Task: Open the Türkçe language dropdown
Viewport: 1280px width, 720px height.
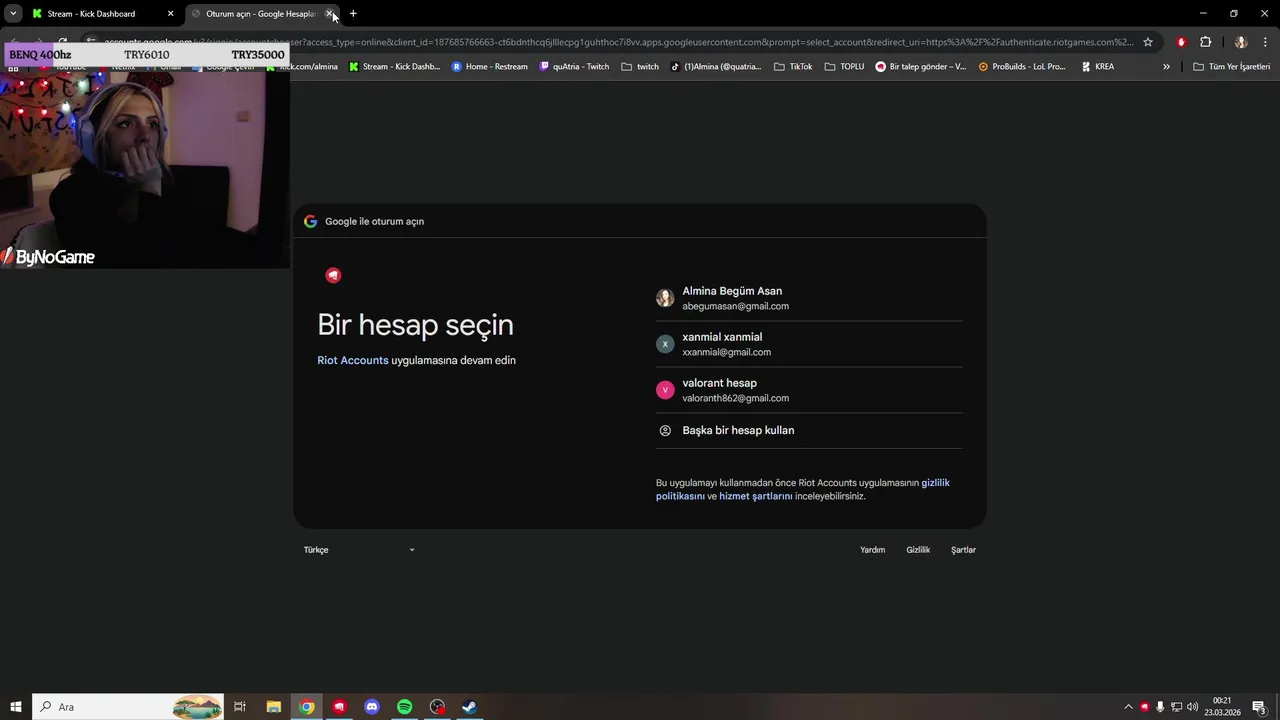Action: (x=359, y=550)
